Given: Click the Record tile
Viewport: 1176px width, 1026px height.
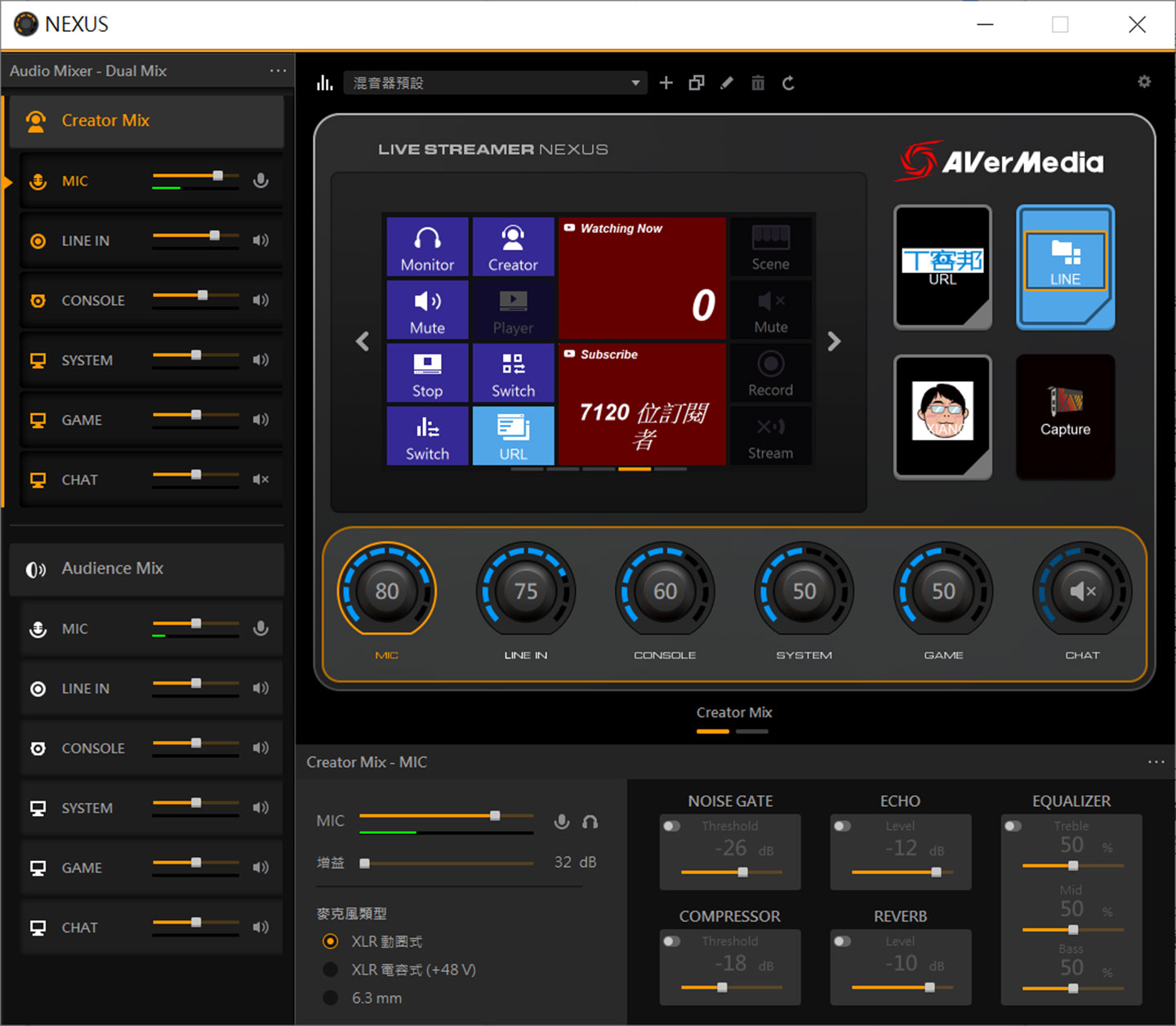Looking at the screenshot, I should click(770, 372).
